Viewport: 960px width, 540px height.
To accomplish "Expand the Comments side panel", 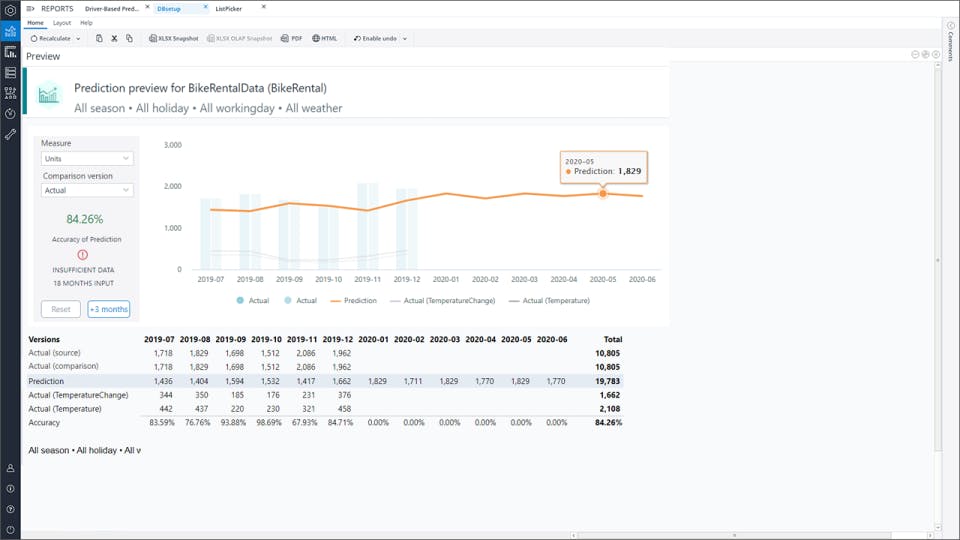I will tap(949, 40).
